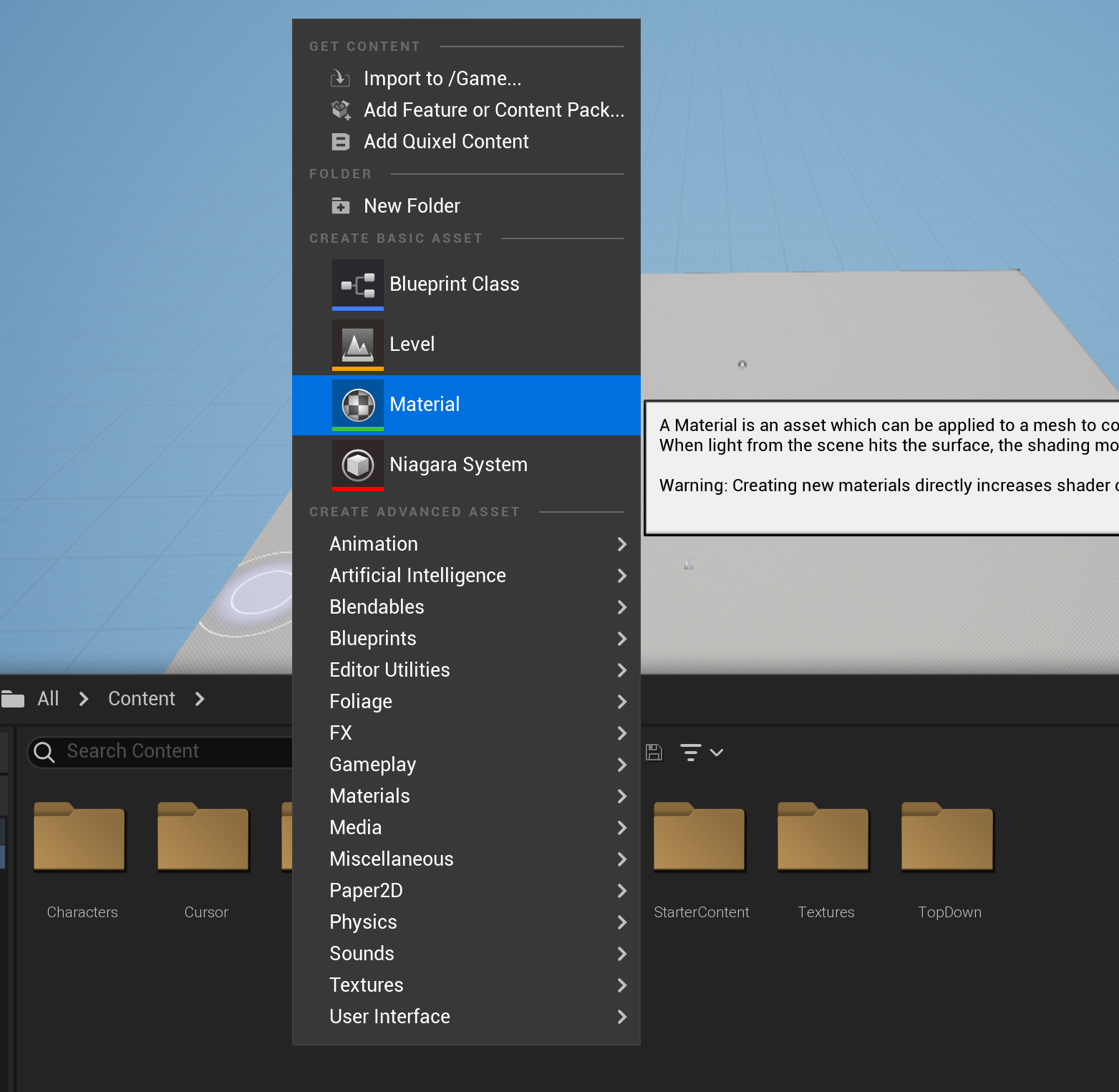Select Import to /Game menu entry
This screenshot has width=1119, height=1092.
[466, 78]
